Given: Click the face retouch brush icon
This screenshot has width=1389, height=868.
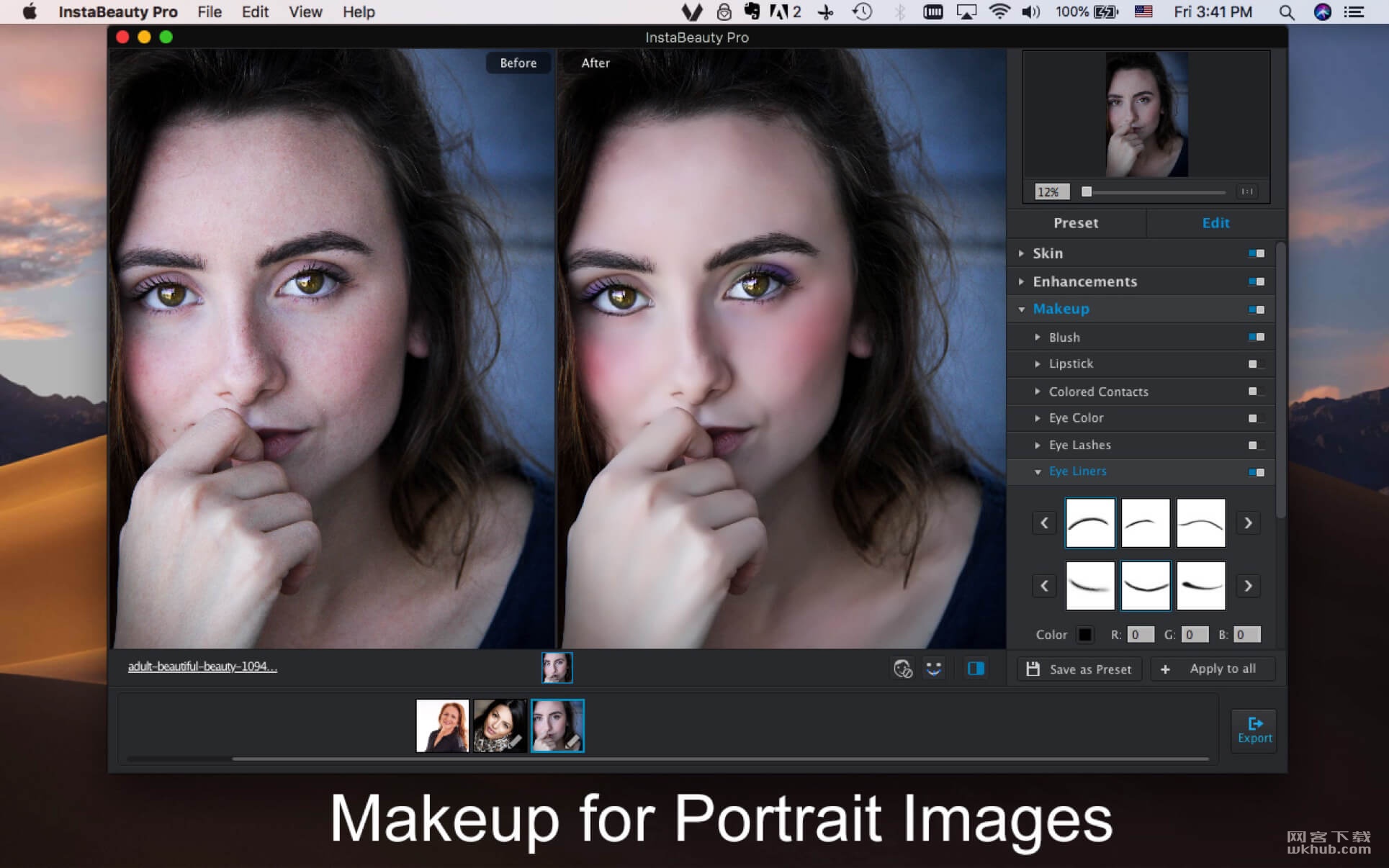Looking at the screenshot, I should (903, 669).
